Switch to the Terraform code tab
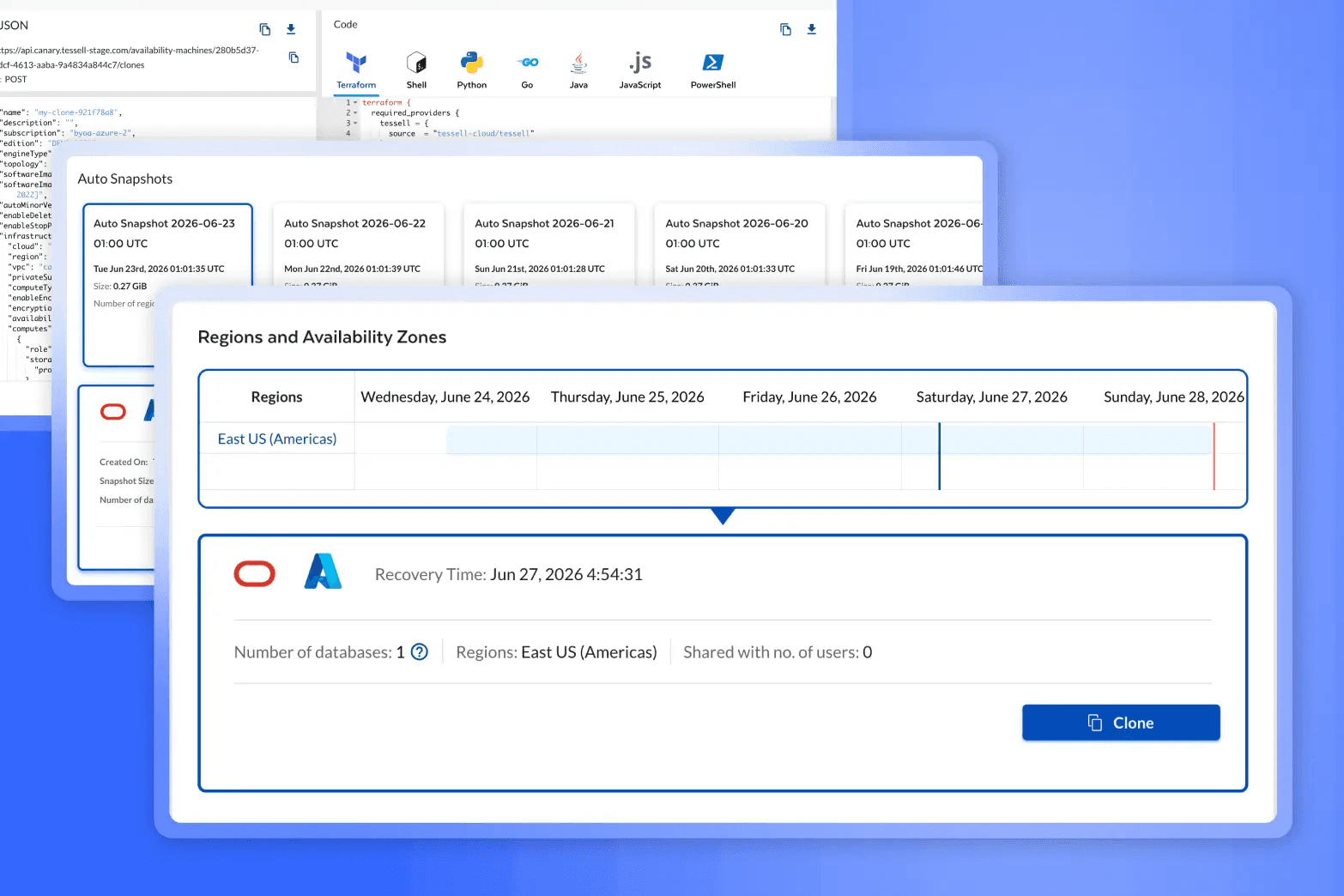Image resolution: width=1344 pixels, height=896 pixels. click(x=356, y=70)
